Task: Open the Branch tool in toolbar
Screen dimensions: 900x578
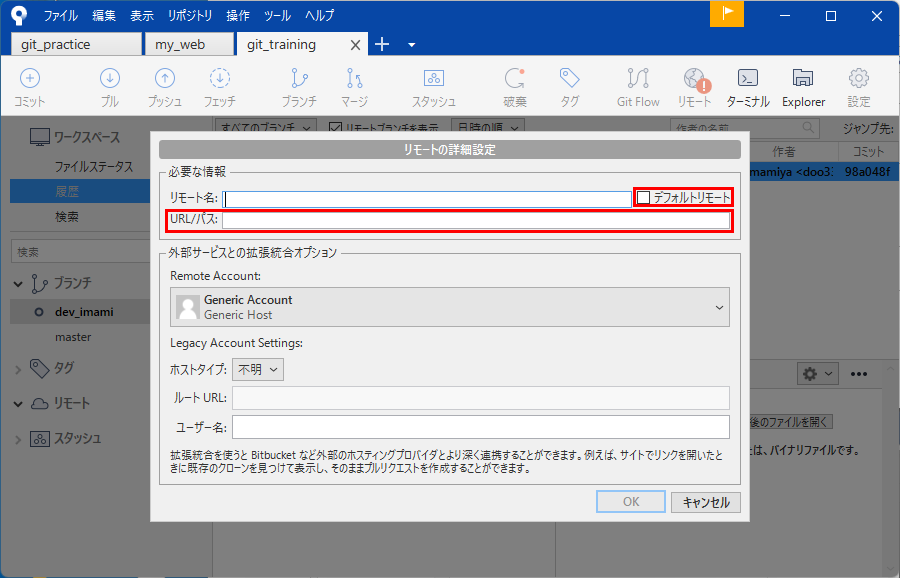Action: [x=298, y=87]
